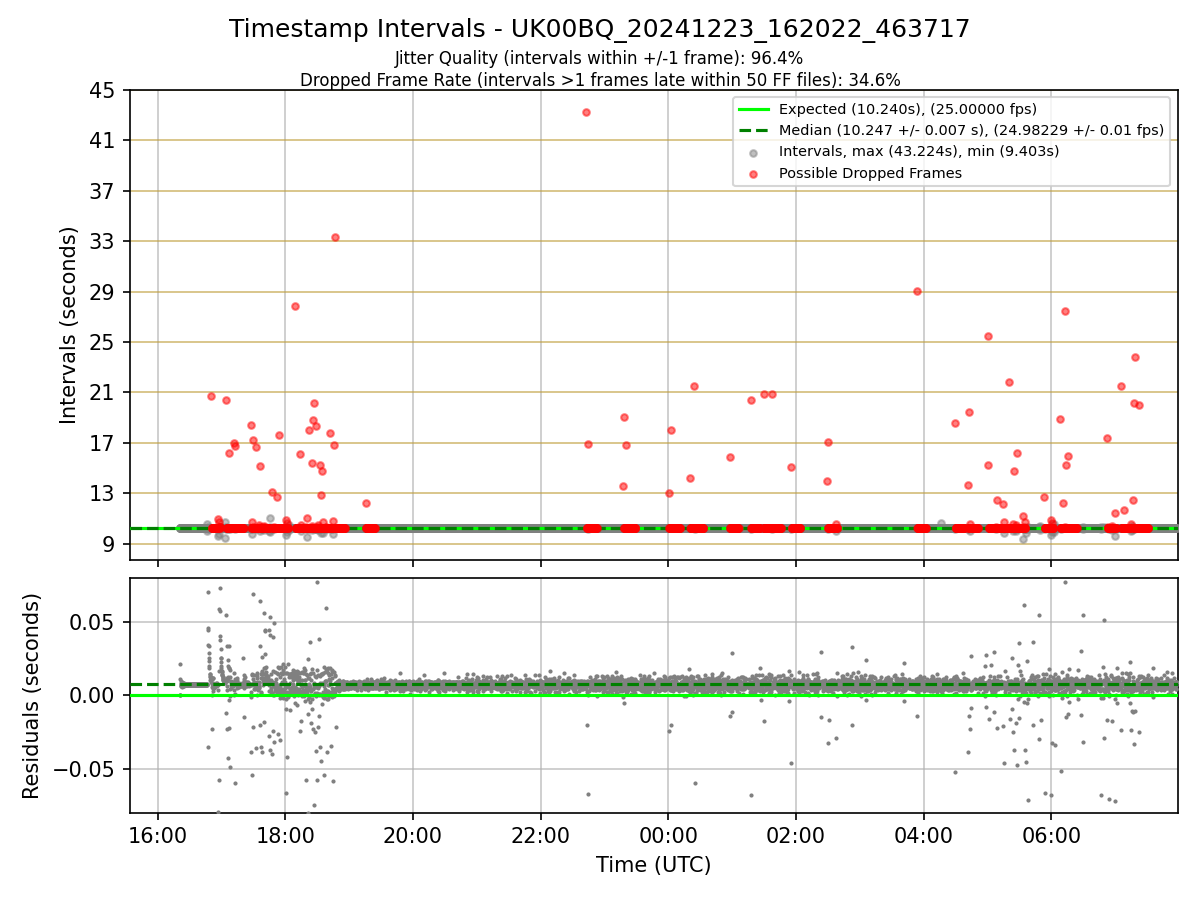Viewport: 1200px width, 900px height.
Task: Click the gray dot icon in the legend
Action: 753,152
